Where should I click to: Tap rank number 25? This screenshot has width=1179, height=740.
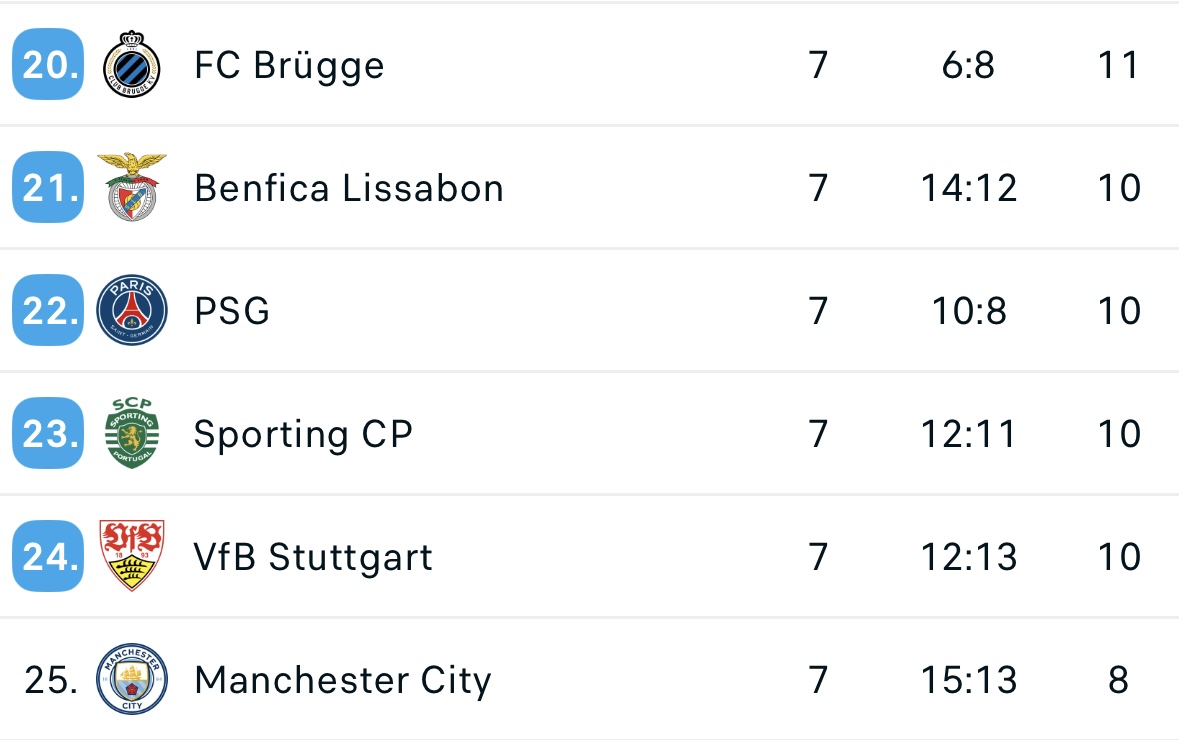[50, 680]
